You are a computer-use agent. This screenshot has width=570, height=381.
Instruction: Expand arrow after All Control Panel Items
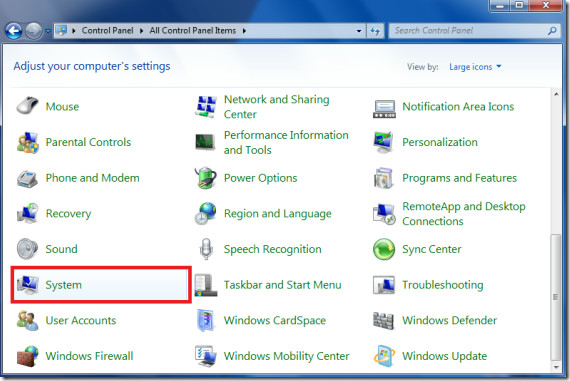coord(244,31)
